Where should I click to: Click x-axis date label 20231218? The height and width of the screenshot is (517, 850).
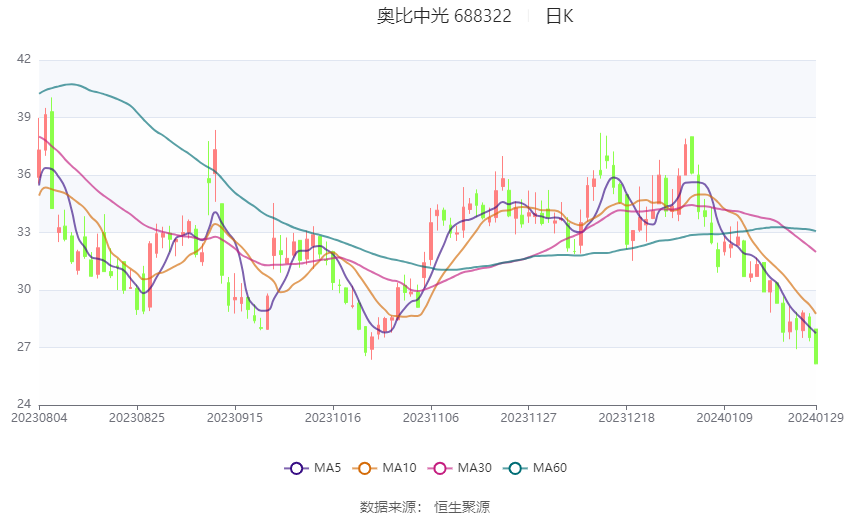[627, 418]
